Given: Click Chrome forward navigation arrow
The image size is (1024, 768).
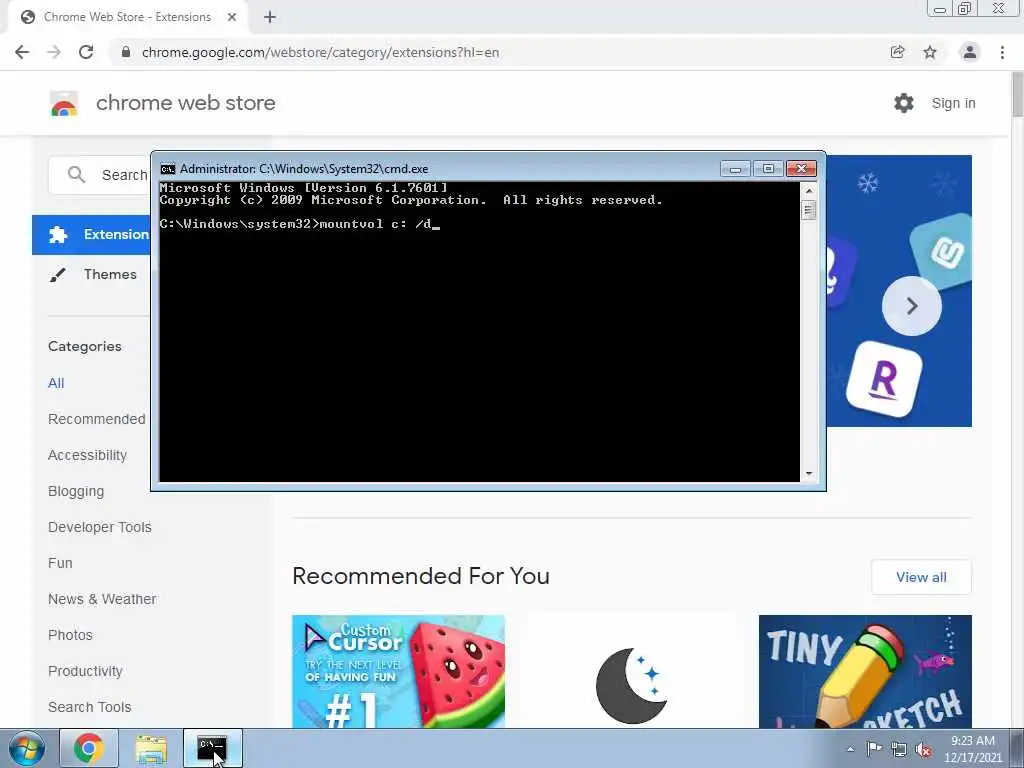Looking at the screenshot, I should pyautogui.click(x=54, y=52).
